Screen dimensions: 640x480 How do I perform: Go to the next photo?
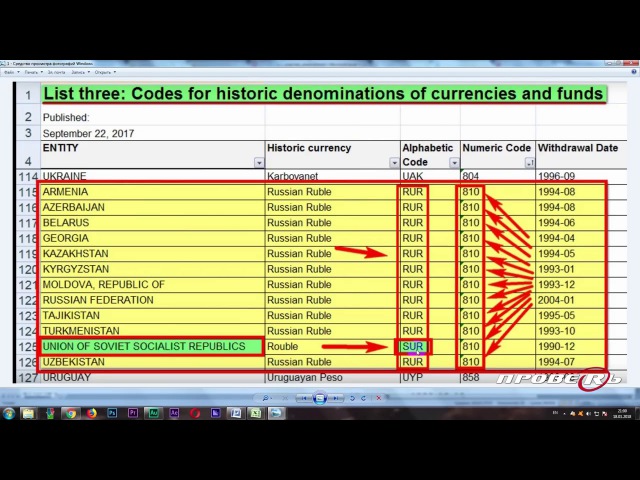pyautogui.click(x=337, y=398)
